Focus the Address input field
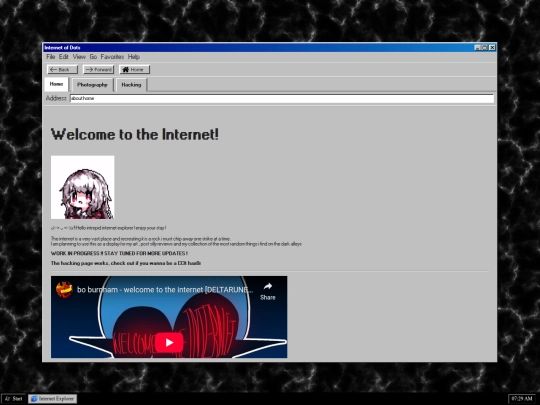Viewport: 540px width, 405px height. 282,98
